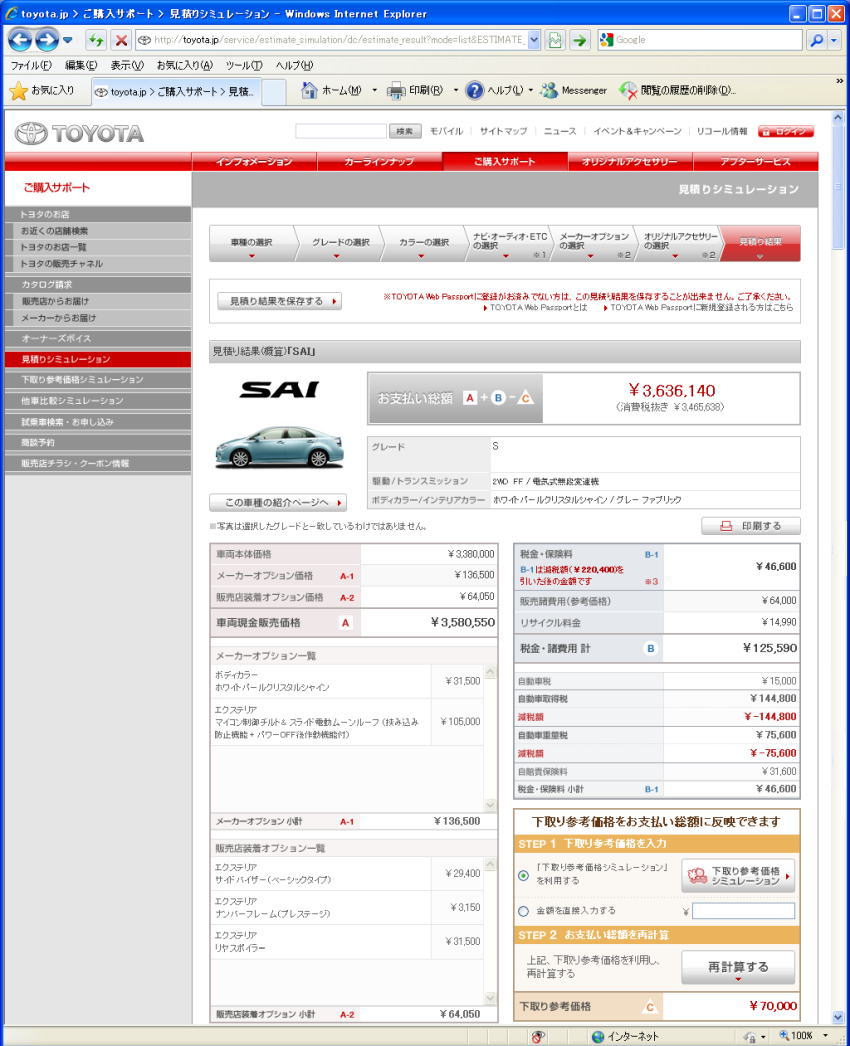Expand the Print button dropdown arrow
Screen dimensions: 850x1046
click(x=456, y=90)
